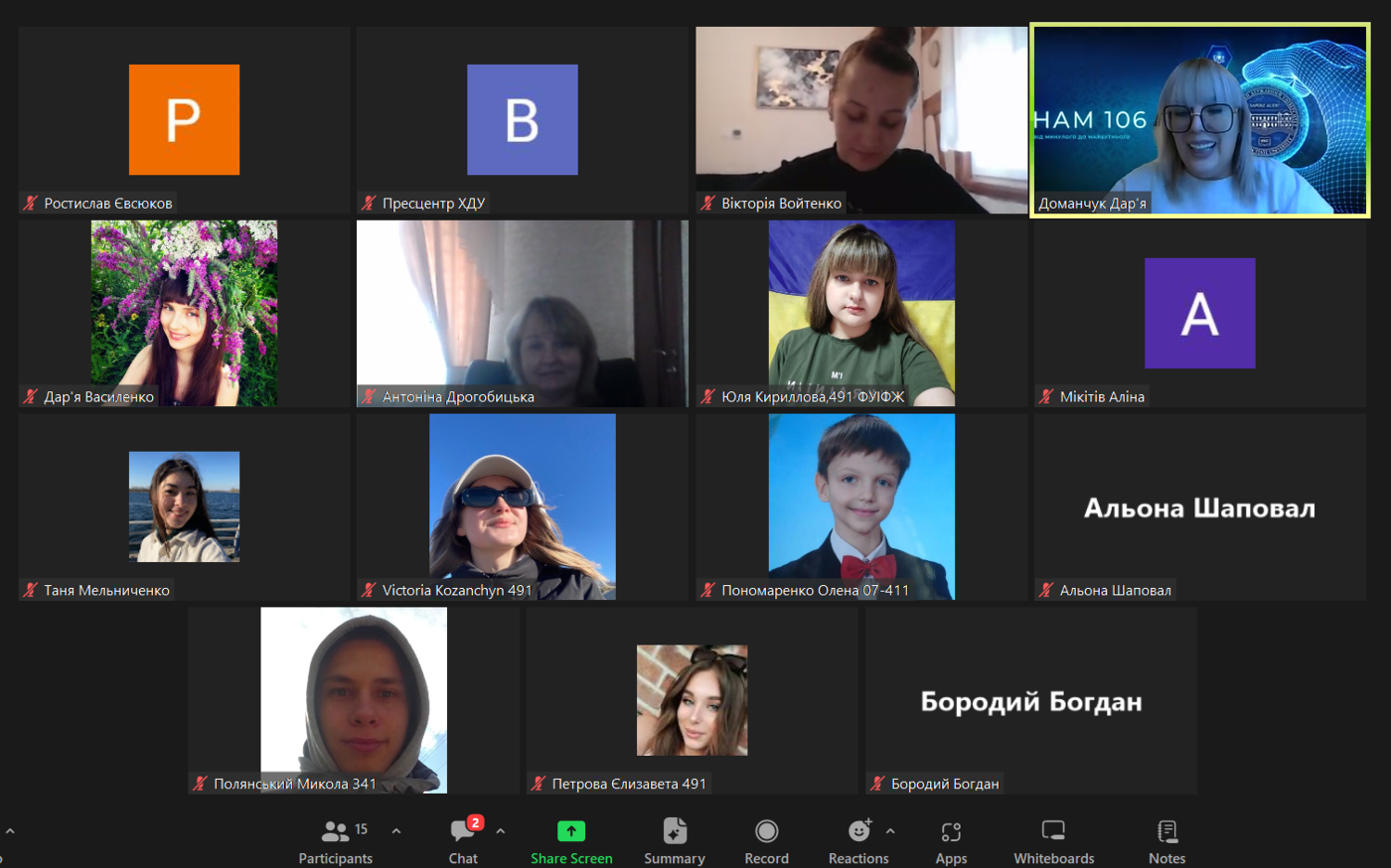The width and height of the screenshot is (1391, 868).
Task: Select Мікітів Аліна purple A avatar
Action: [x=1200, y=313]
